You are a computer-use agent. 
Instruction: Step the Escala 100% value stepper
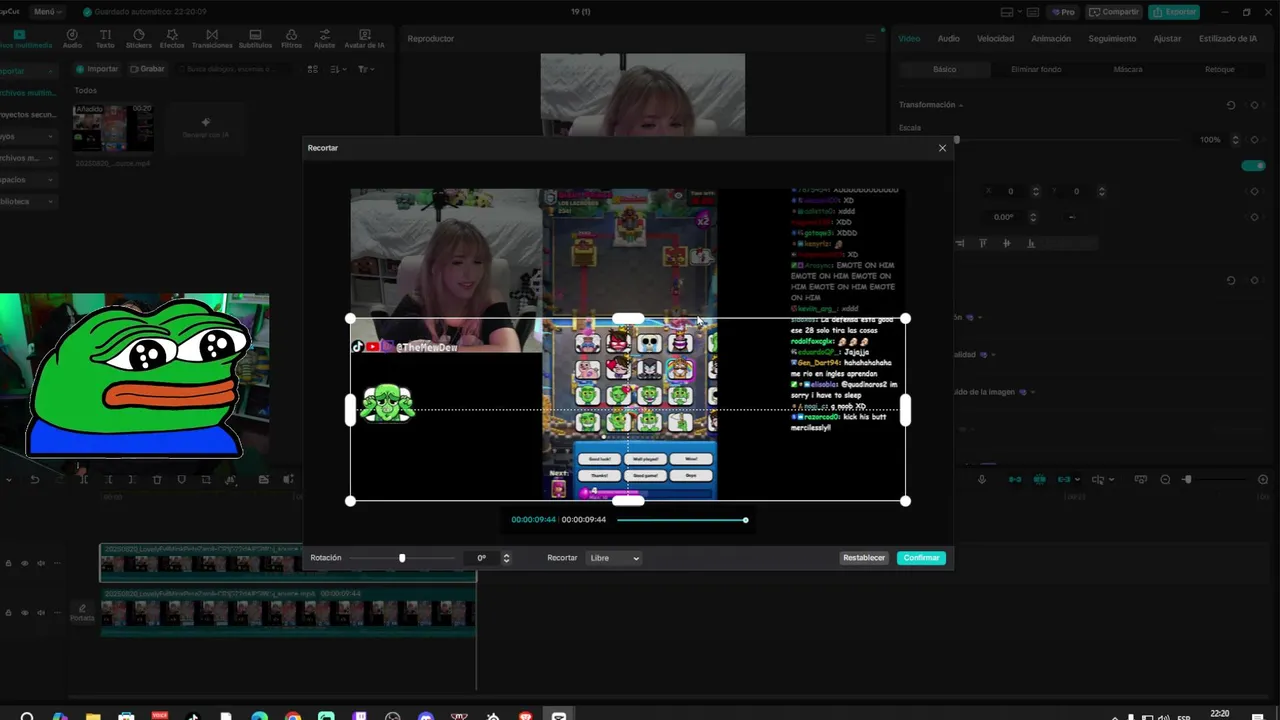[1235, 140]
